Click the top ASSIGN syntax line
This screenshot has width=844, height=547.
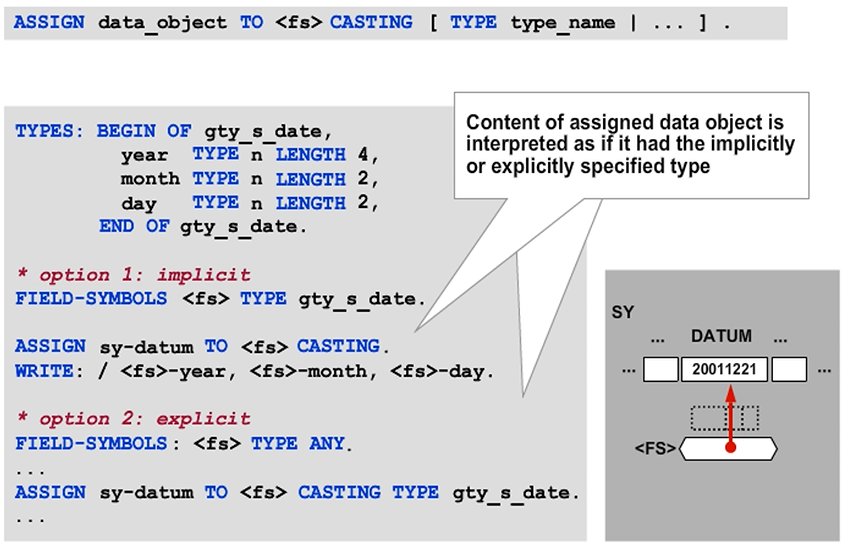click(x=372, y=21)
